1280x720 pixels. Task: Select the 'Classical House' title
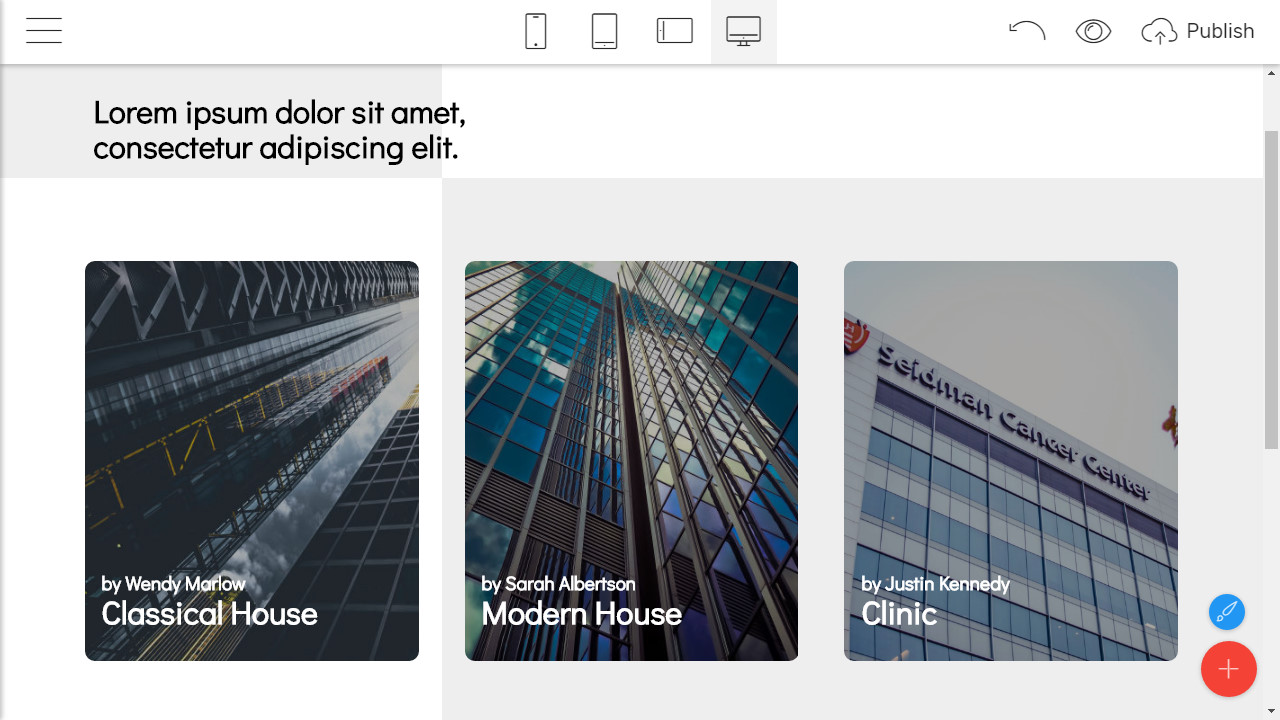click(209, 613)
